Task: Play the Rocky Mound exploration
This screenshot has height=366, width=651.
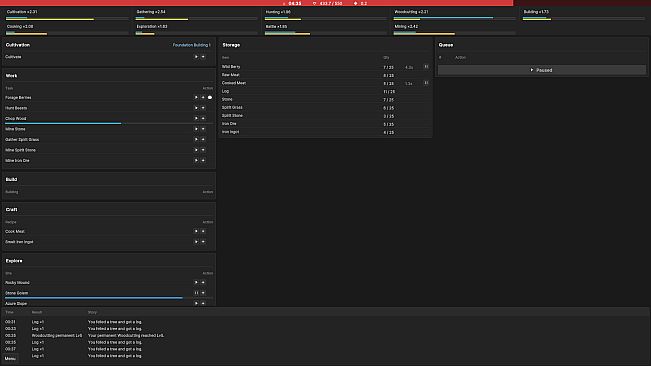Action: click(x=196, y=283)
